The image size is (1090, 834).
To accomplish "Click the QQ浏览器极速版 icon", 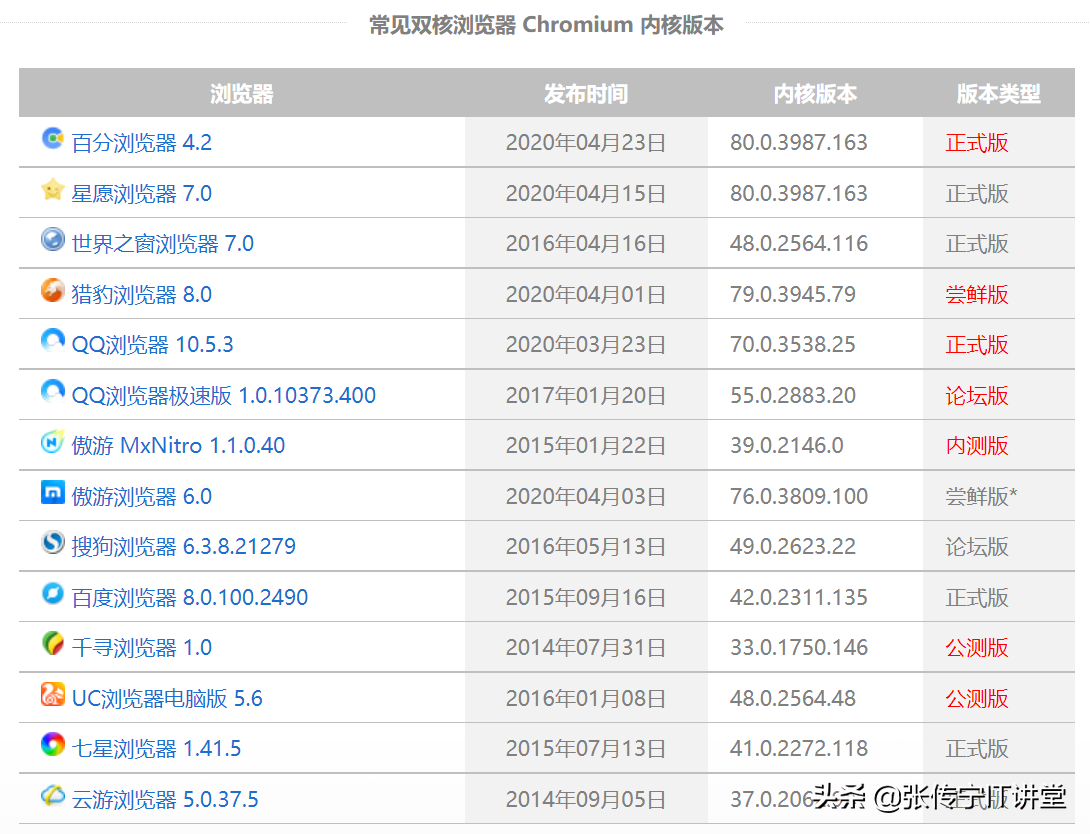I will [53, 391].
